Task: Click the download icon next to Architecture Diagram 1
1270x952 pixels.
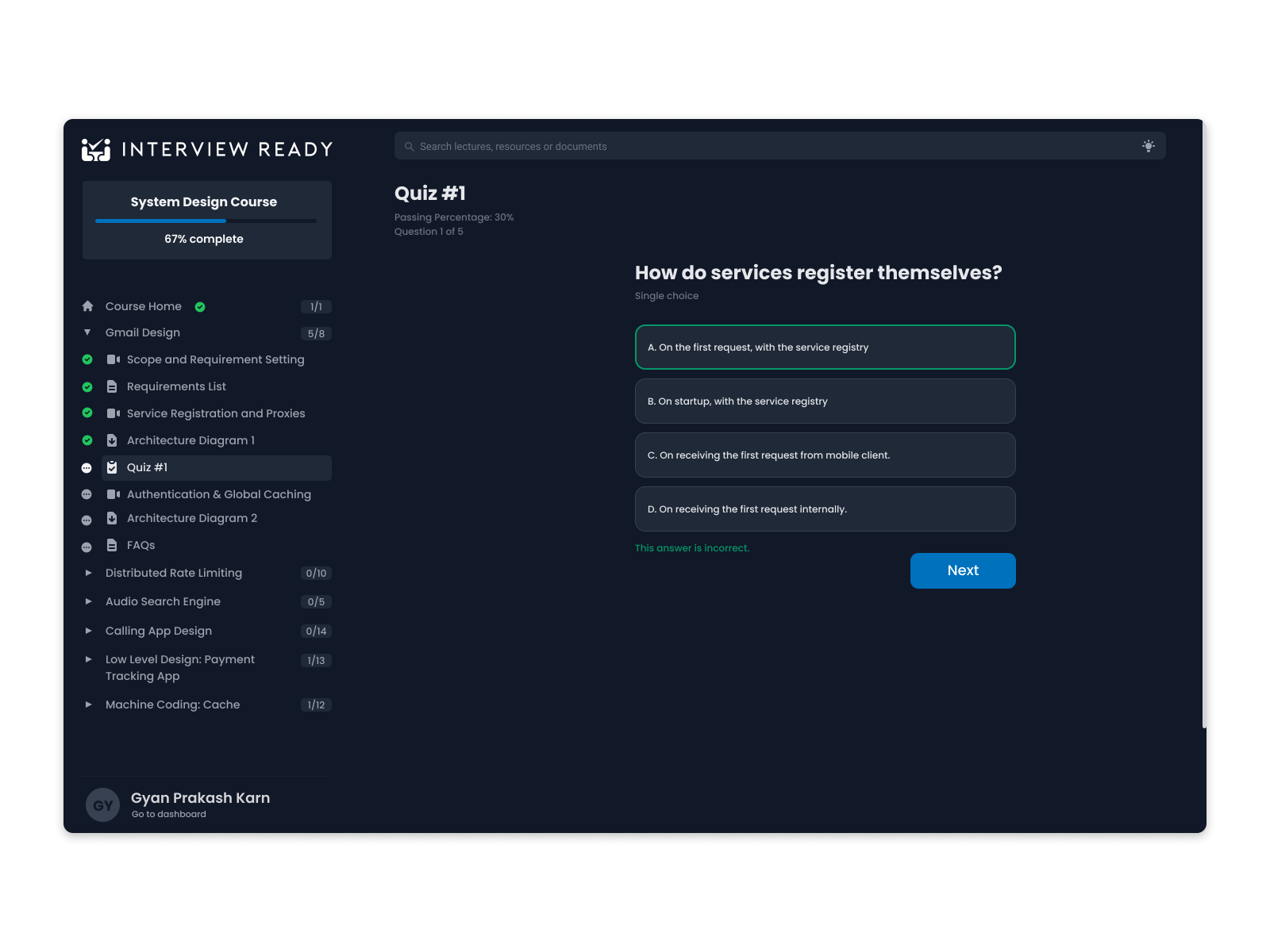Action: coord(111,440)
